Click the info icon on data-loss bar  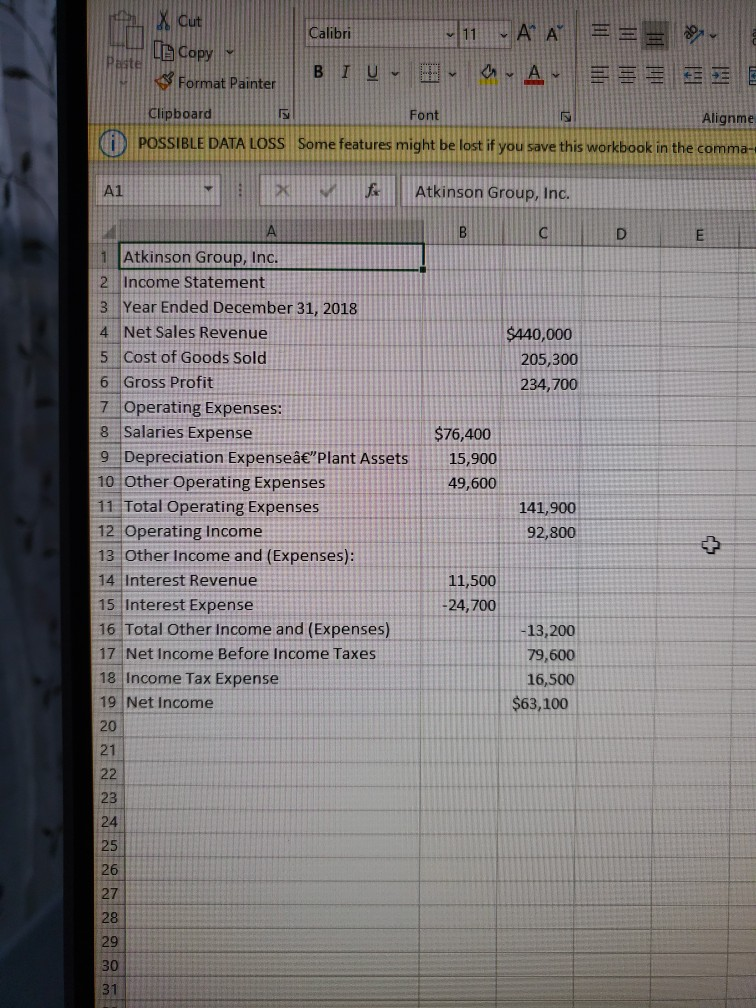tap(112, 143)
